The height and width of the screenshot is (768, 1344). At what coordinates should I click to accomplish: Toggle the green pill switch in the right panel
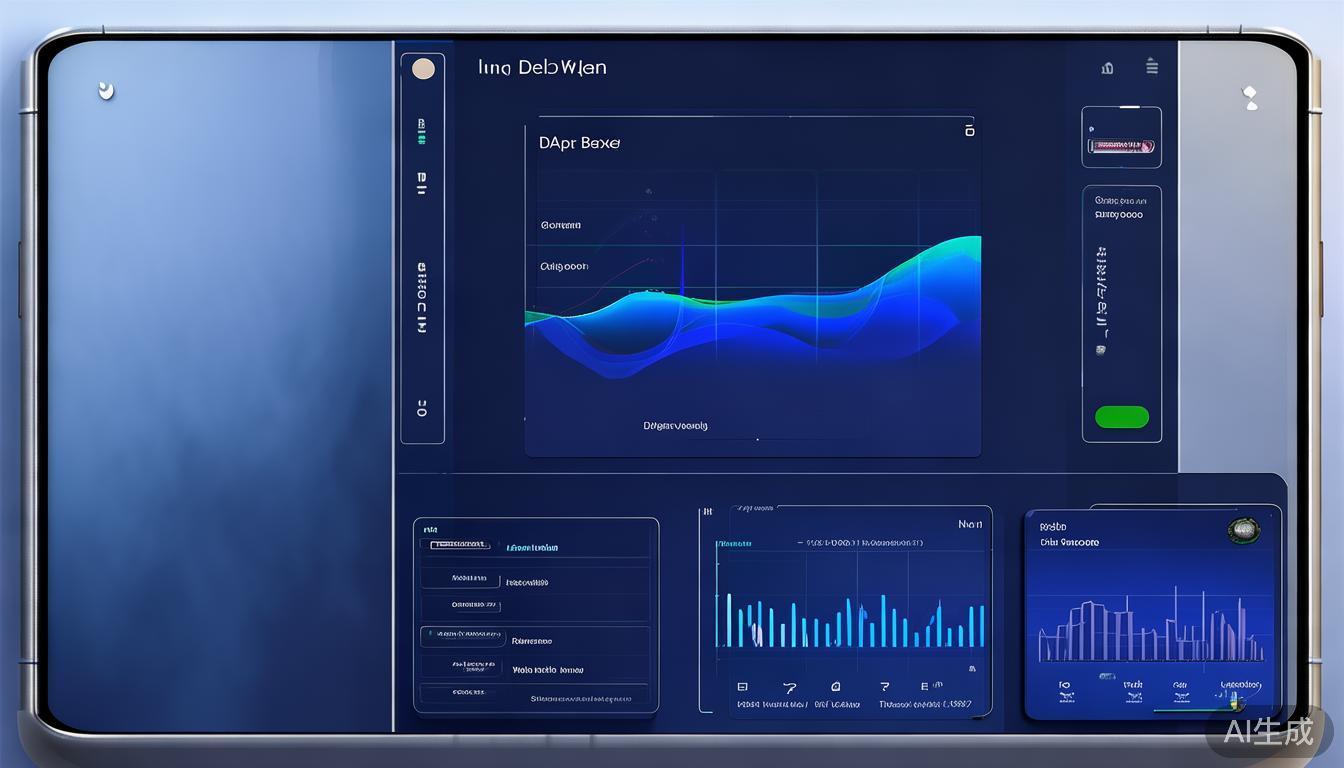1121,417
